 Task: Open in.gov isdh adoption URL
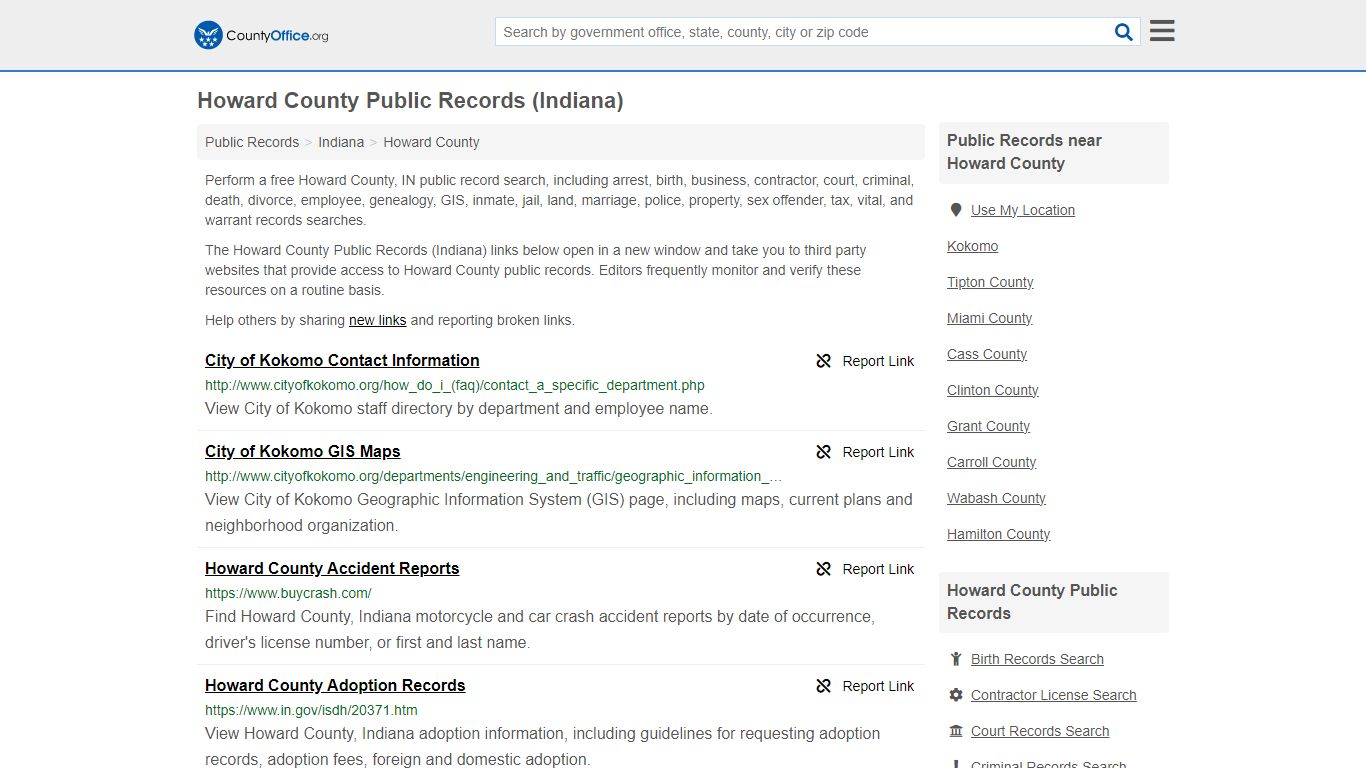(x=311, y=710)
